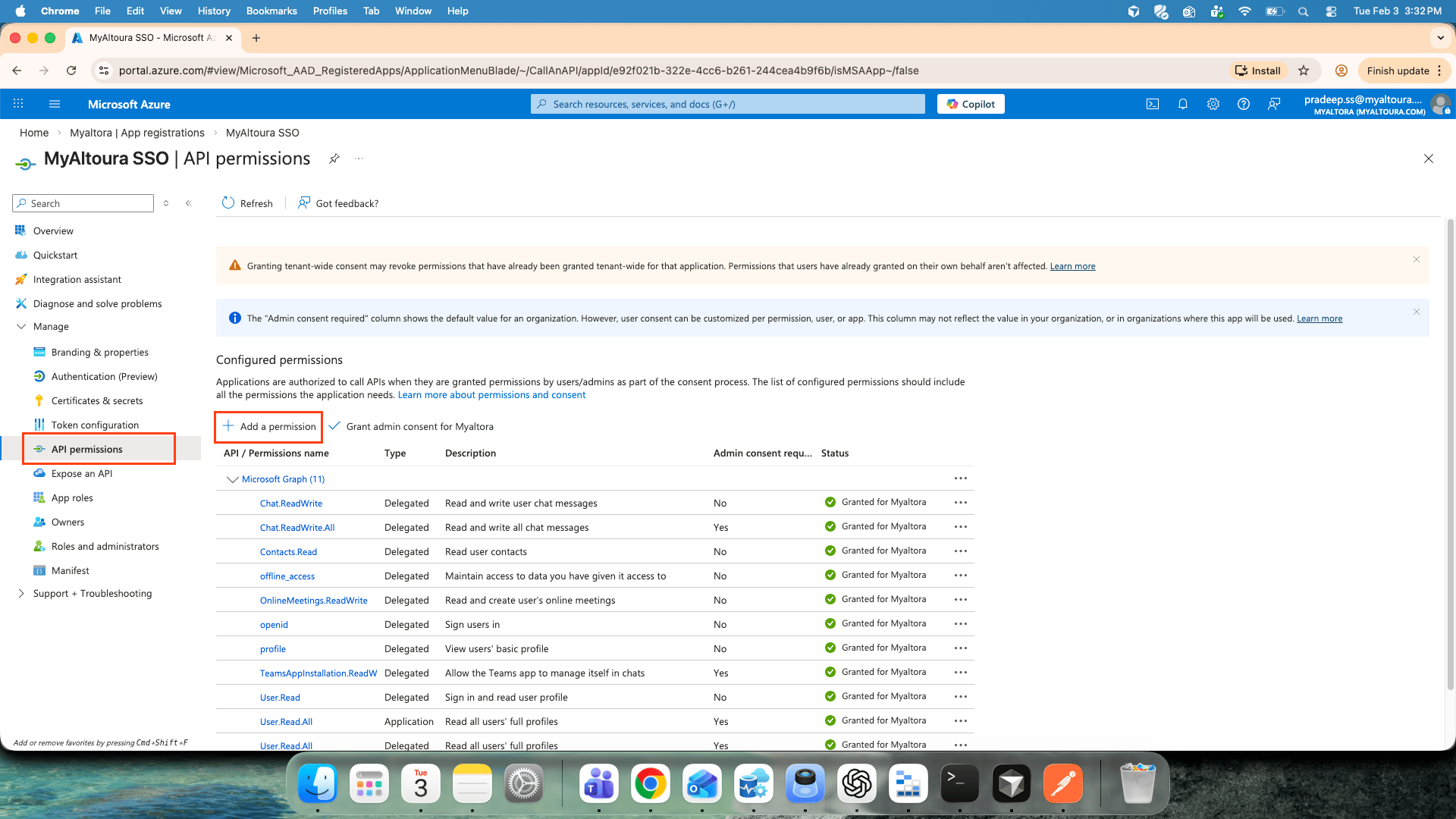Screen dimensions: 1456x819
Task: Open Azure notifications bell icon
Action: (1183, 104)
